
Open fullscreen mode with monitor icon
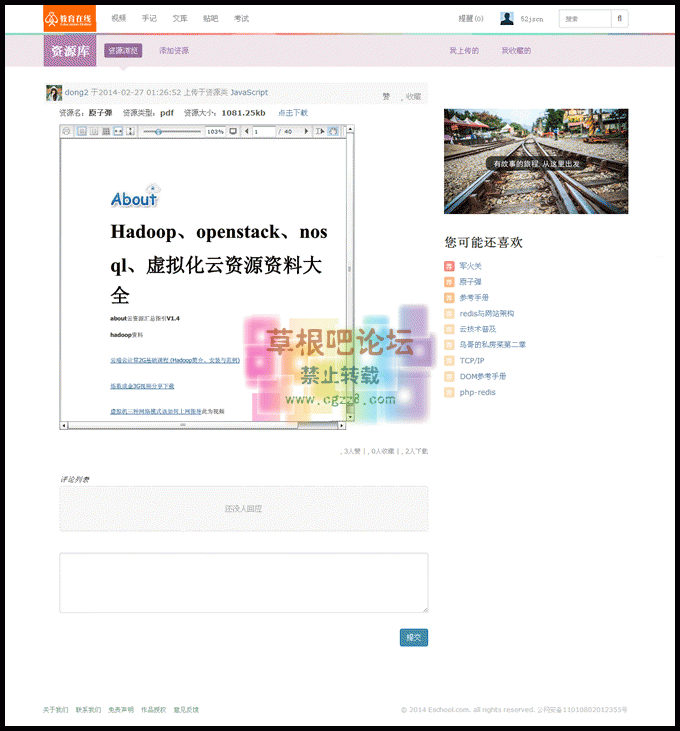tap(233, 131)
